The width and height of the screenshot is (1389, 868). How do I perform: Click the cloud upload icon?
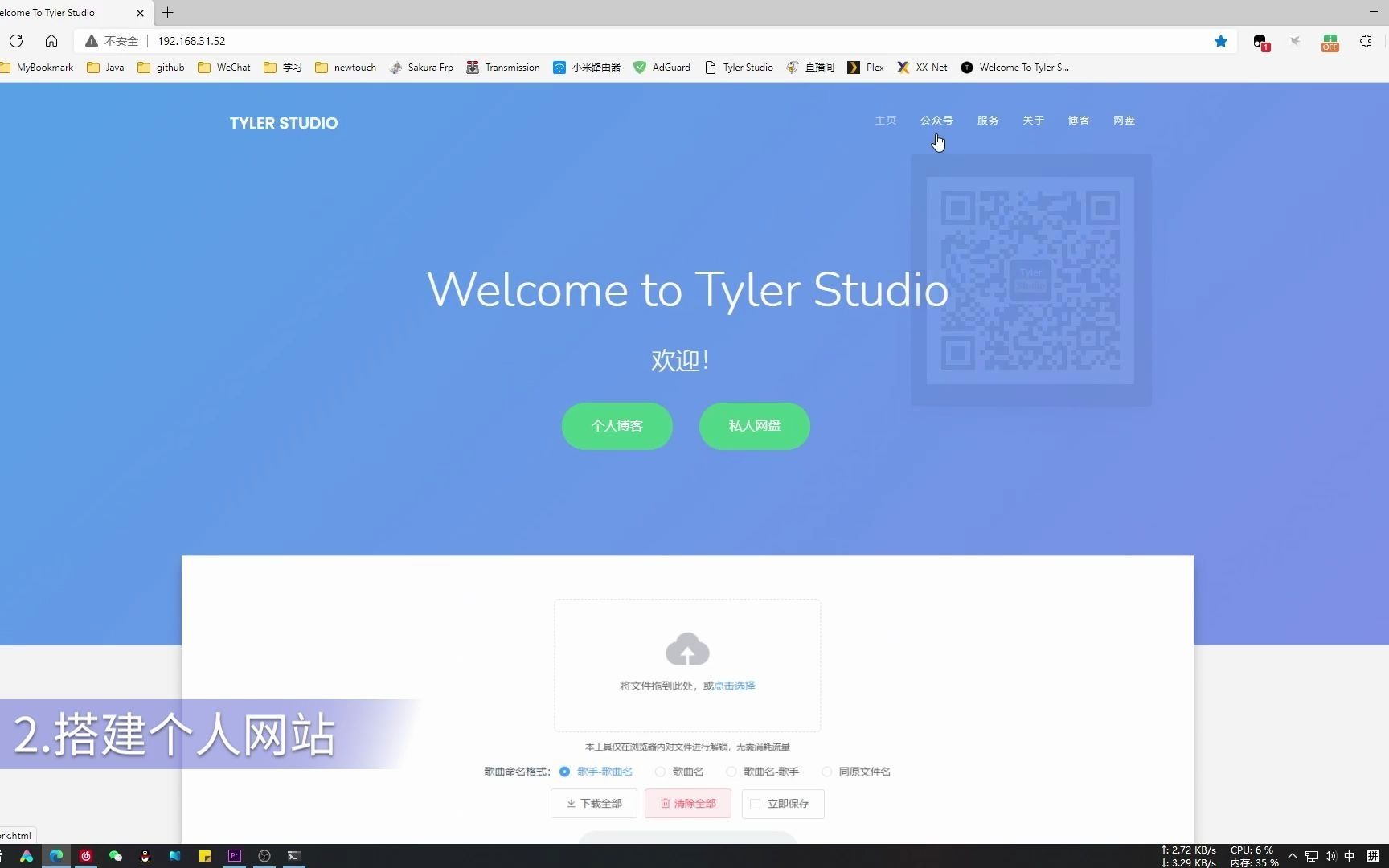[687, 649]
